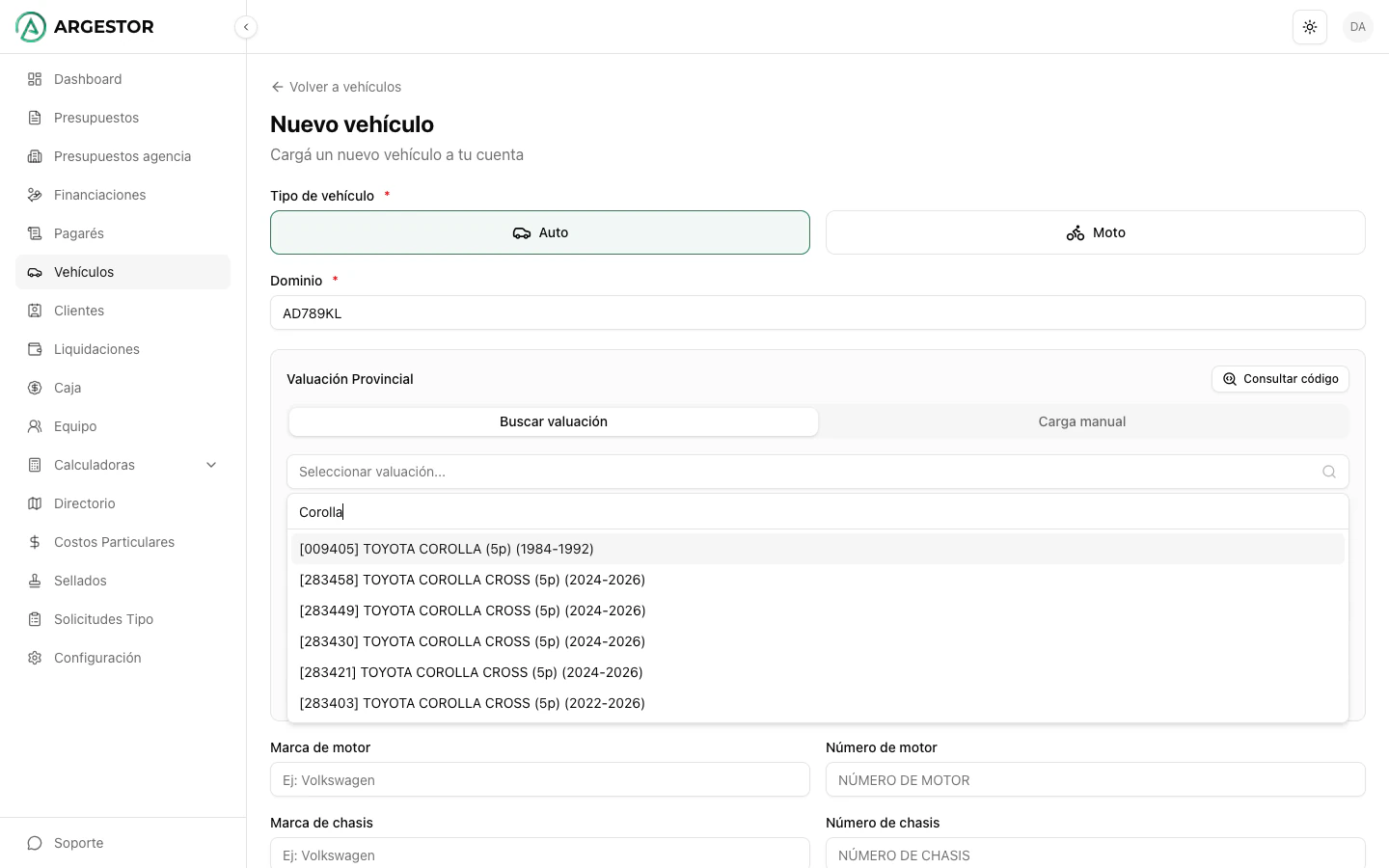Choose [009405] Toyota Corolla (1984-1992) option
This screenshot has width=1389, height=868.
click(x=818, y=549)
